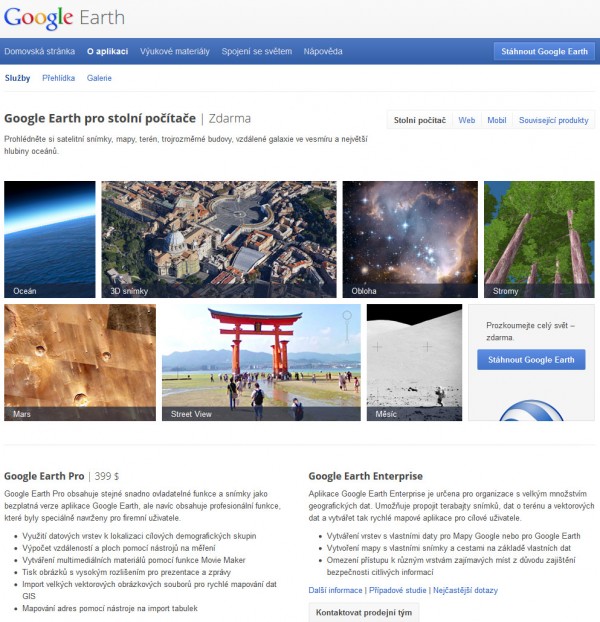Switch to Přehlídka sub-tab
The width and height of the screenshot is (600, 622).
[x=59, y=78]
